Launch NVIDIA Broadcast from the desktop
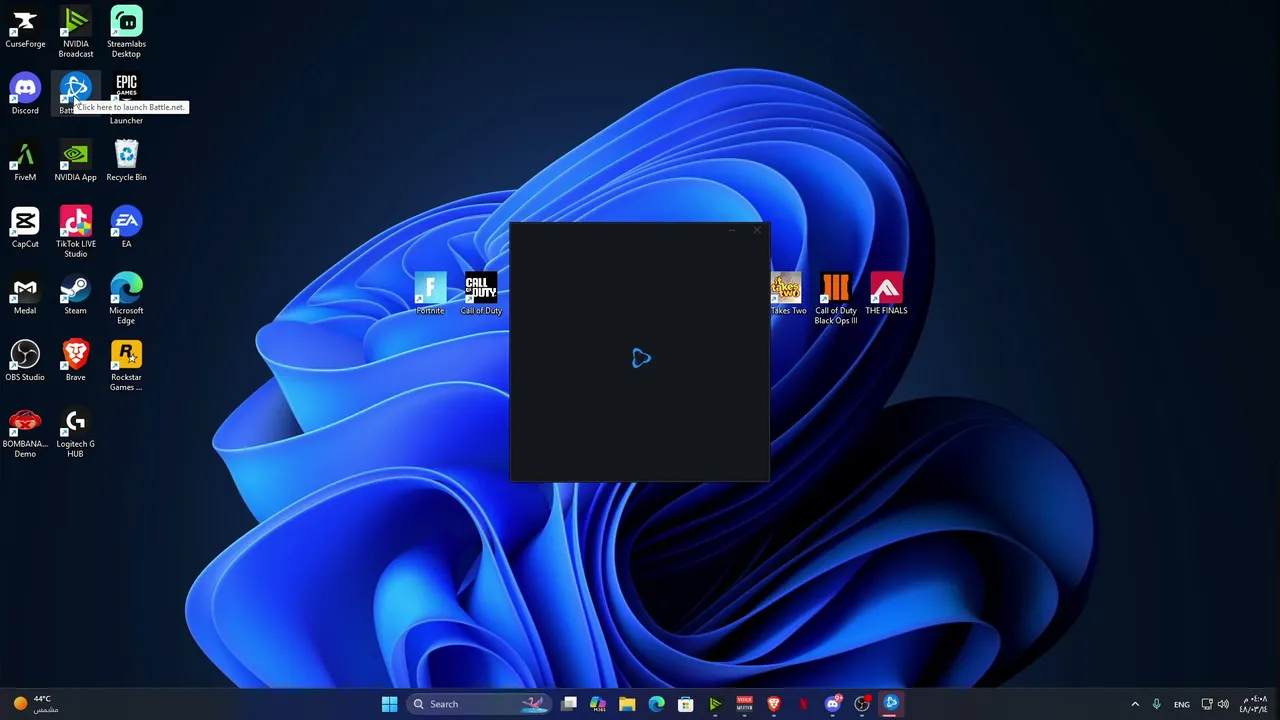This screenshot has height=720, width=1280. (75, 32)
